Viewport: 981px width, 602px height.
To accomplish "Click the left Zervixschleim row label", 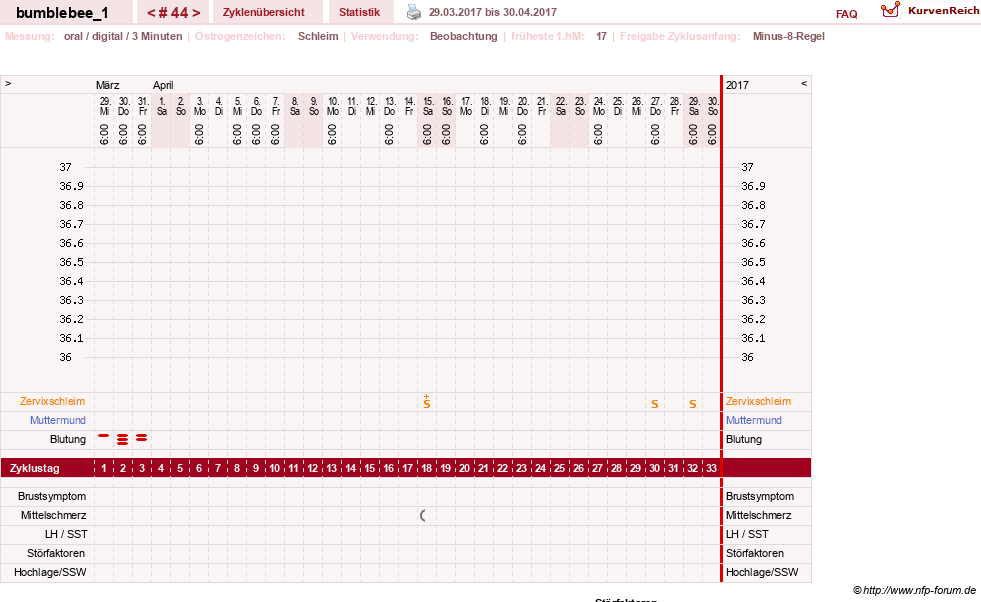I will tap(53, 402).
